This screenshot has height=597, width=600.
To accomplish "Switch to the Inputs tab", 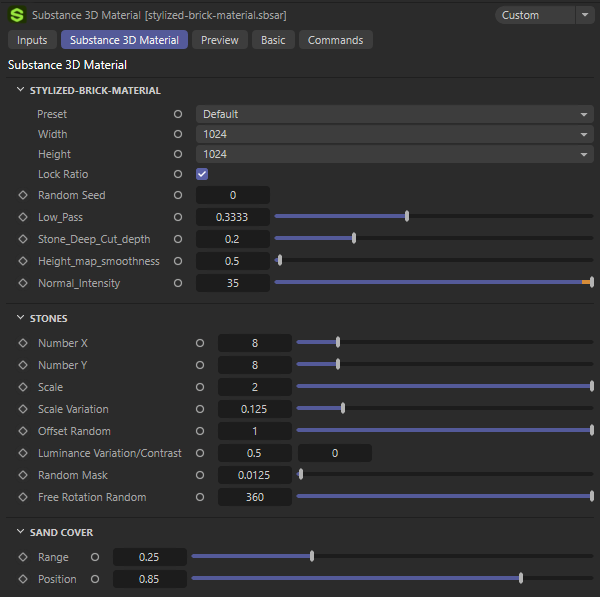I will (32, 40).
